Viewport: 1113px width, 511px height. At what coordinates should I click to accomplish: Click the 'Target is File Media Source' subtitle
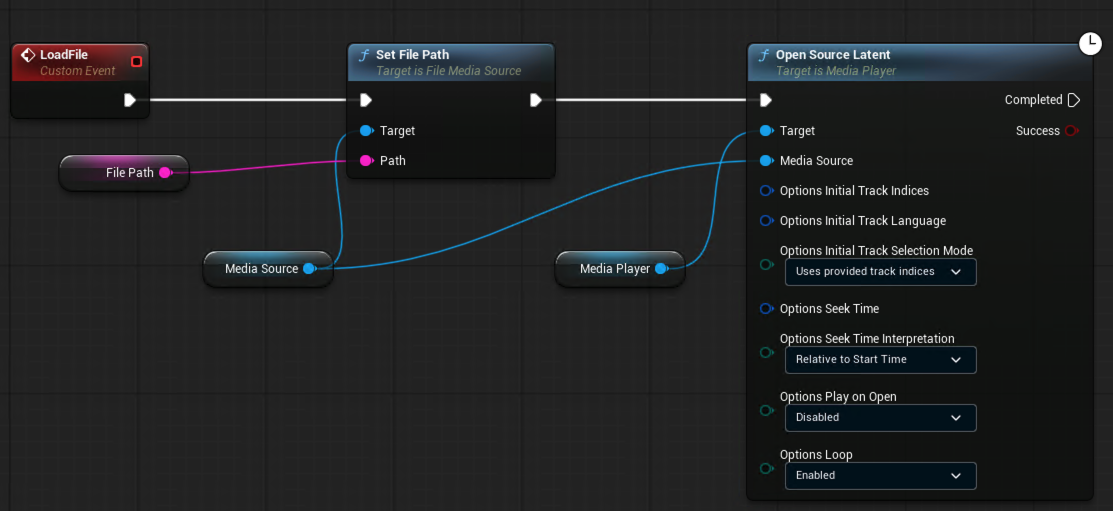click(x=449, y=71)
